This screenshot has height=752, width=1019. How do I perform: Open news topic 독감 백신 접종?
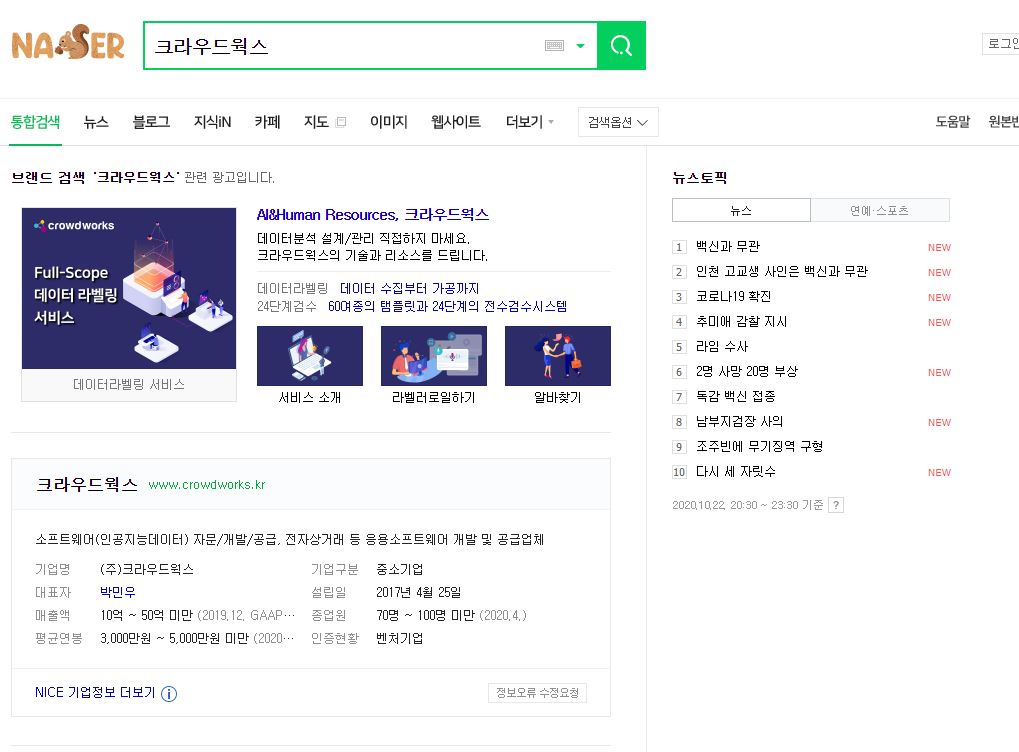click(x=736, y=396)
